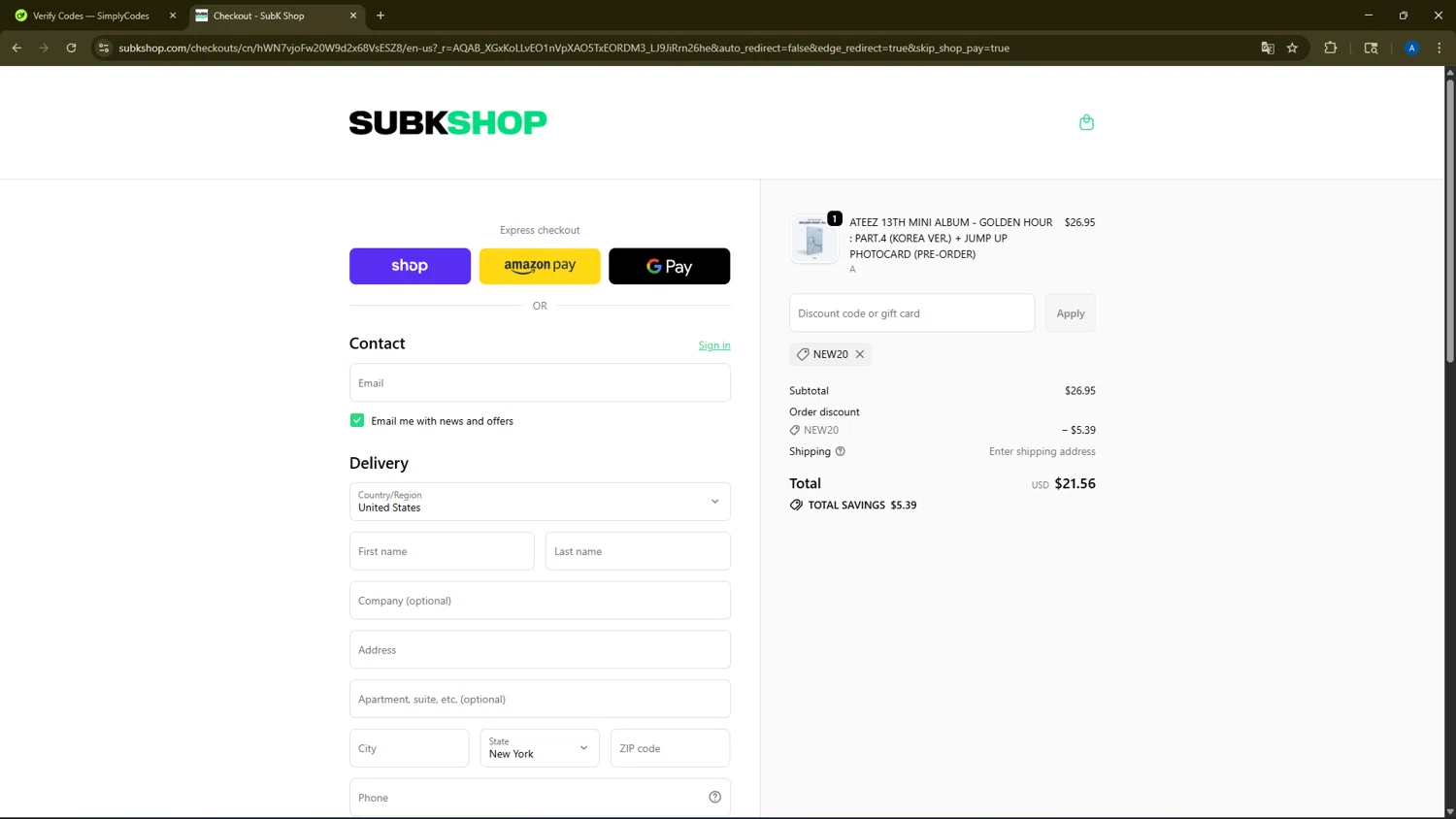
Task: Switch to the Verify Codes — SimplyCodes tab
Action: [91, 16]
